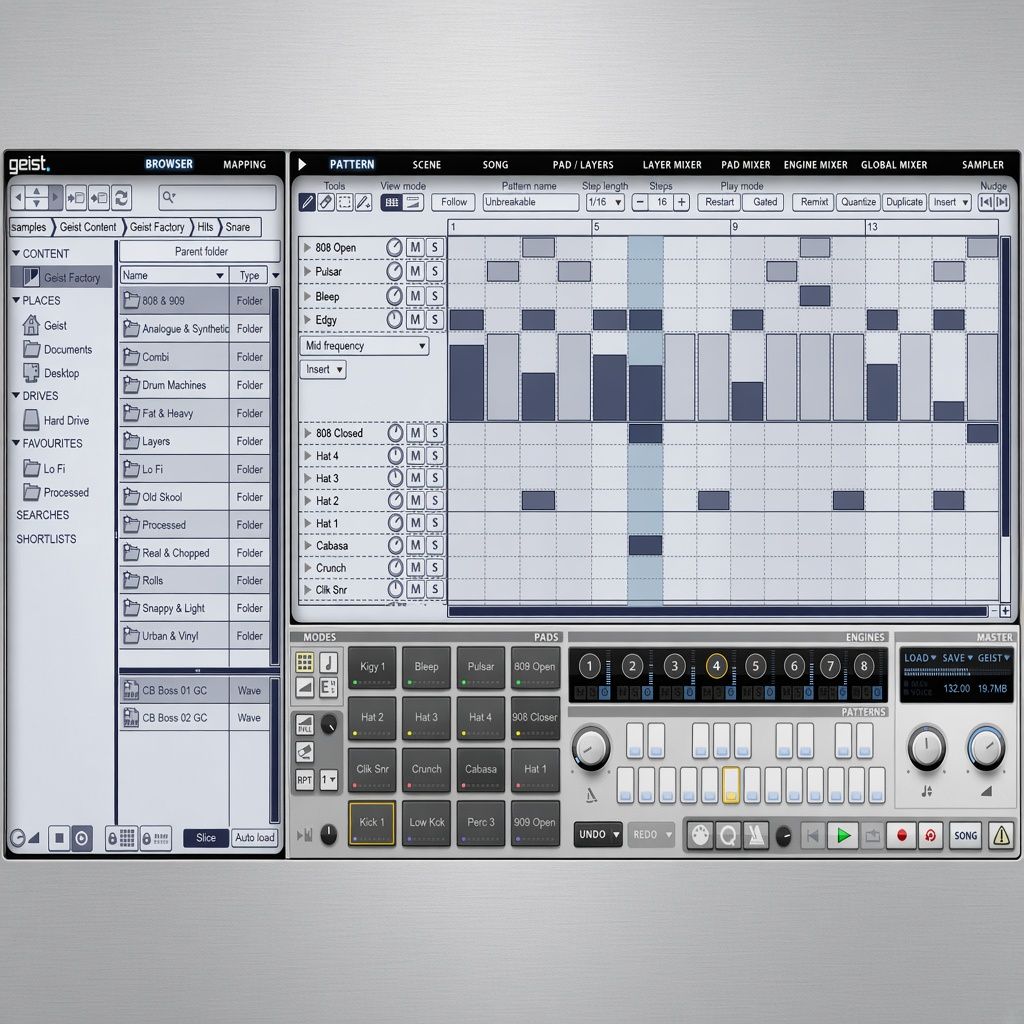Start playback with the green play button
Viewport: 1024px width, 1024px height.
tap(843, 835)
